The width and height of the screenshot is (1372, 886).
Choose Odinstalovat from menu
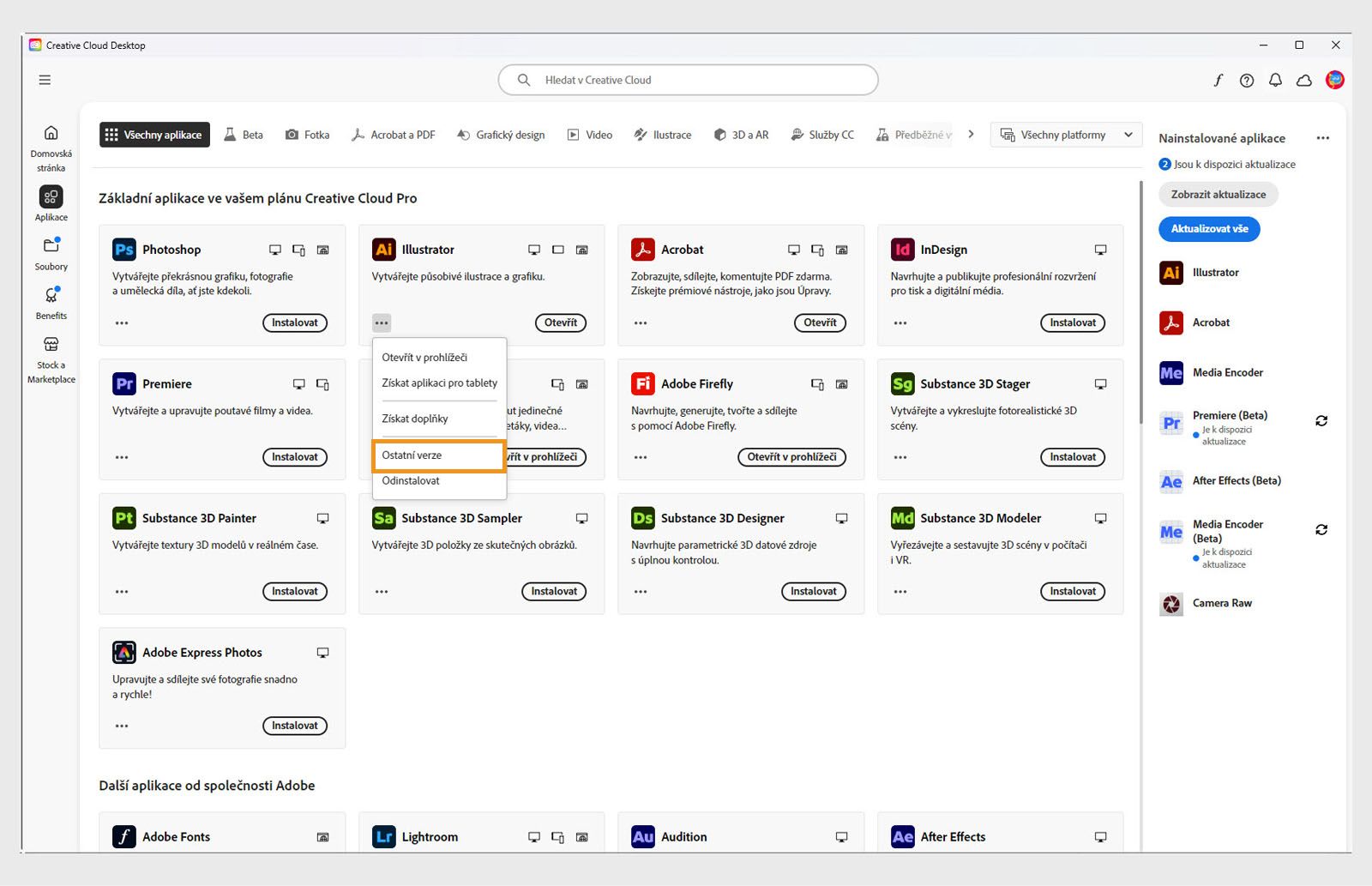tap(439, 481)
